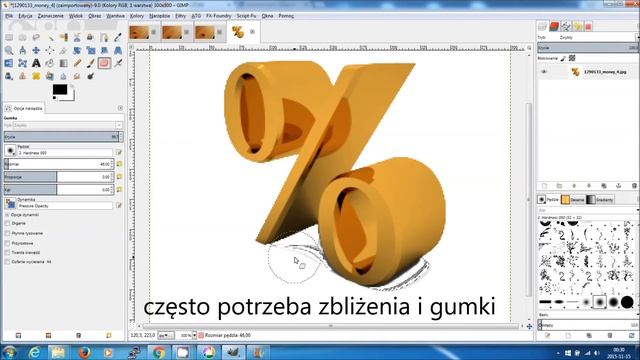Adjust the Kąt angle slider
The image size is (640, 360).
click(x=59, y=190)
